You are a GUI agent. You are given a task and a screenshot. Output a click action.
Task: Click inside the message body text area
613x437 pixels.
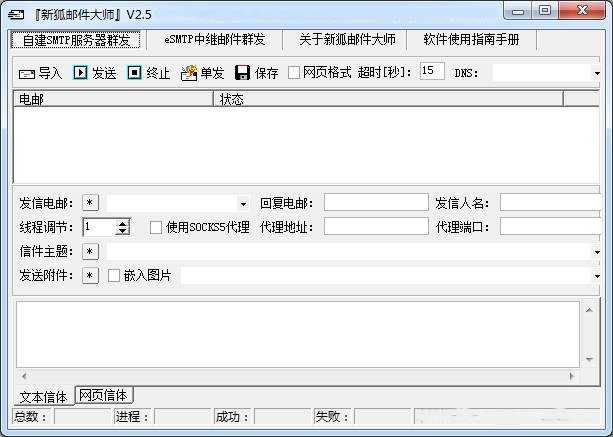(298, 334)
